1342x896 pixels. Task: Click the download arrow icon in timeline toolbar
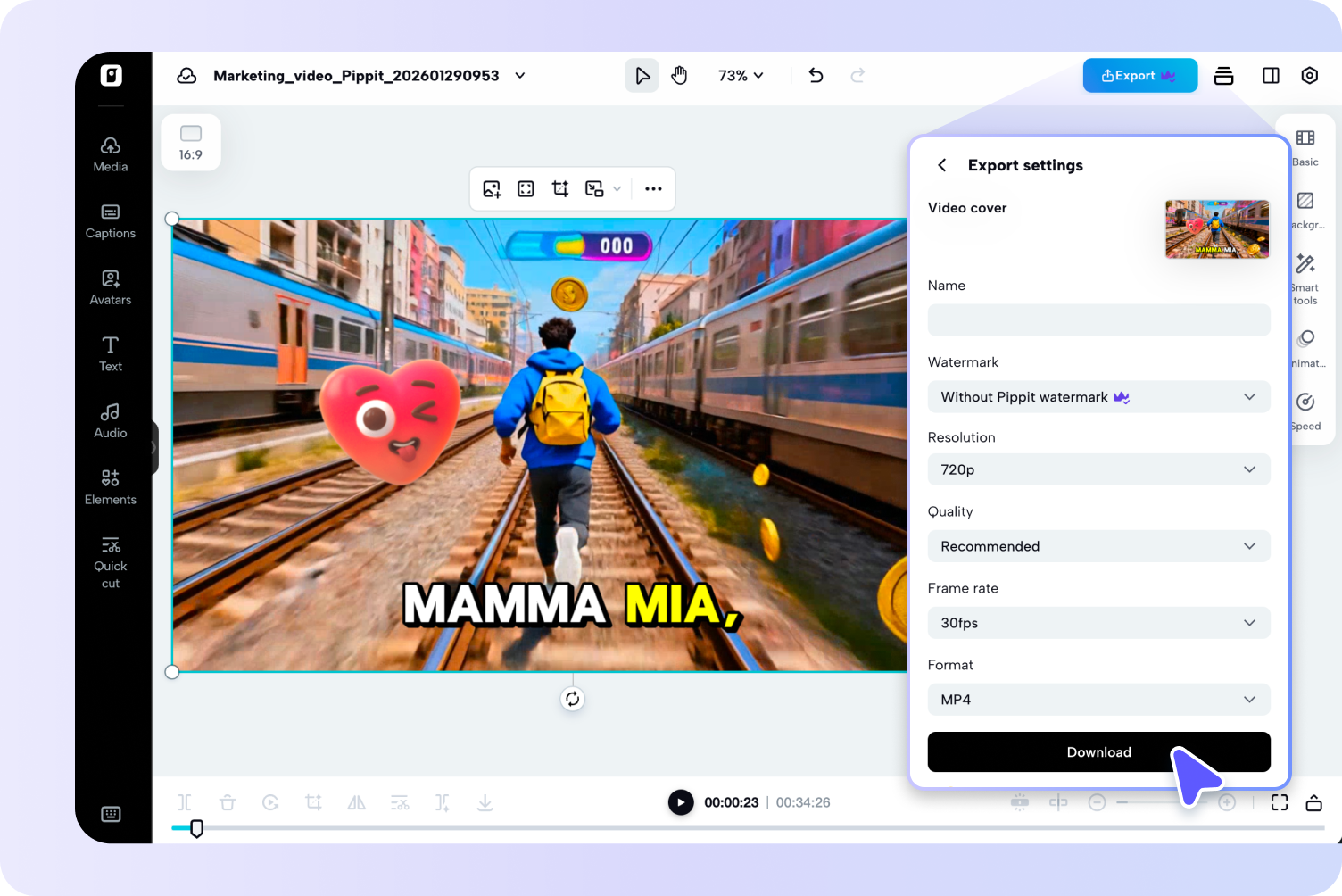tap(485, 802)
